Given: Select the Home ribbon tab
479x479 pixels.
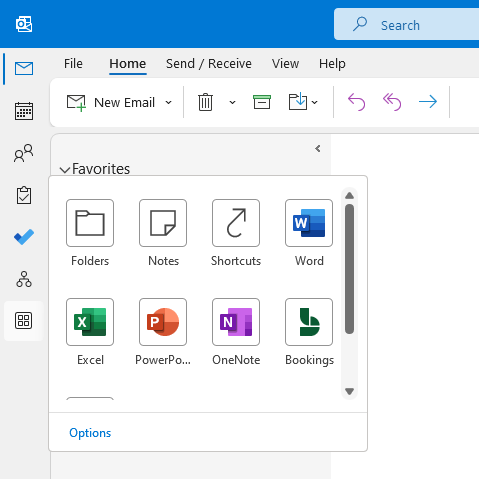Looking at the screenshot, I should (x=128, y=63).
